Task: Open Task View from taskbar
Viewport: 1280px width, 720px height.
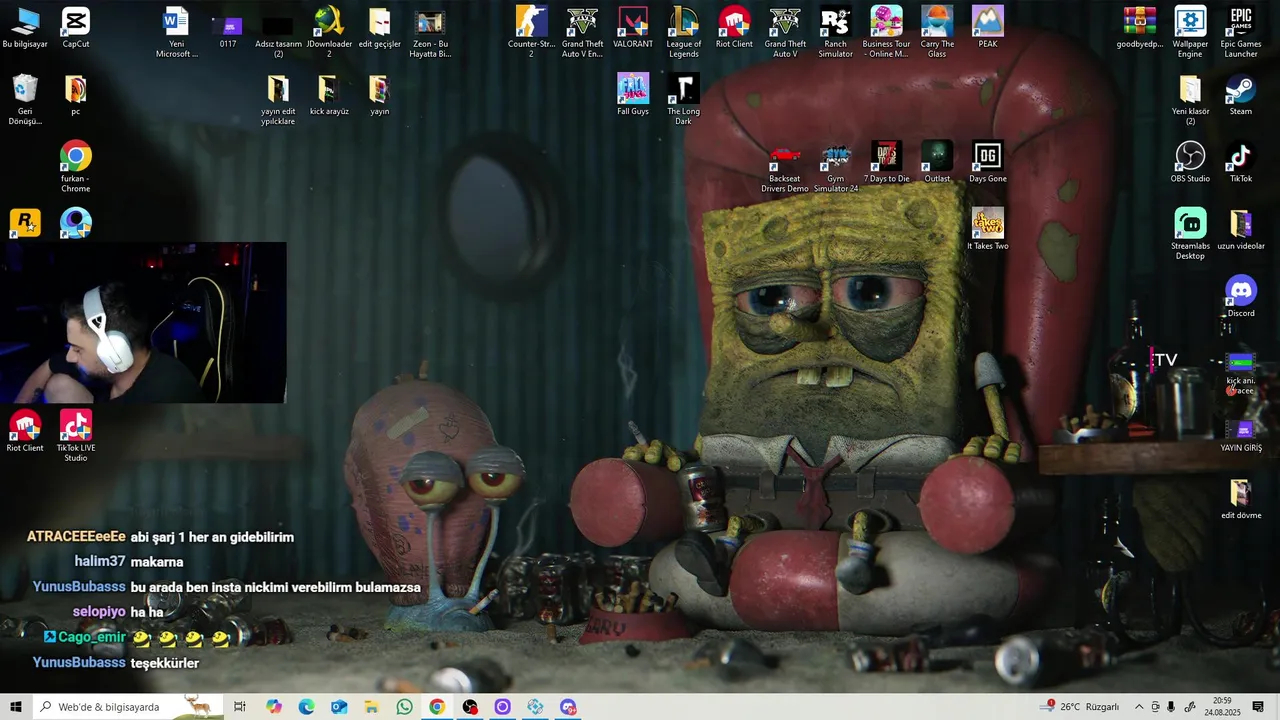Action: [x=240, y=707]
